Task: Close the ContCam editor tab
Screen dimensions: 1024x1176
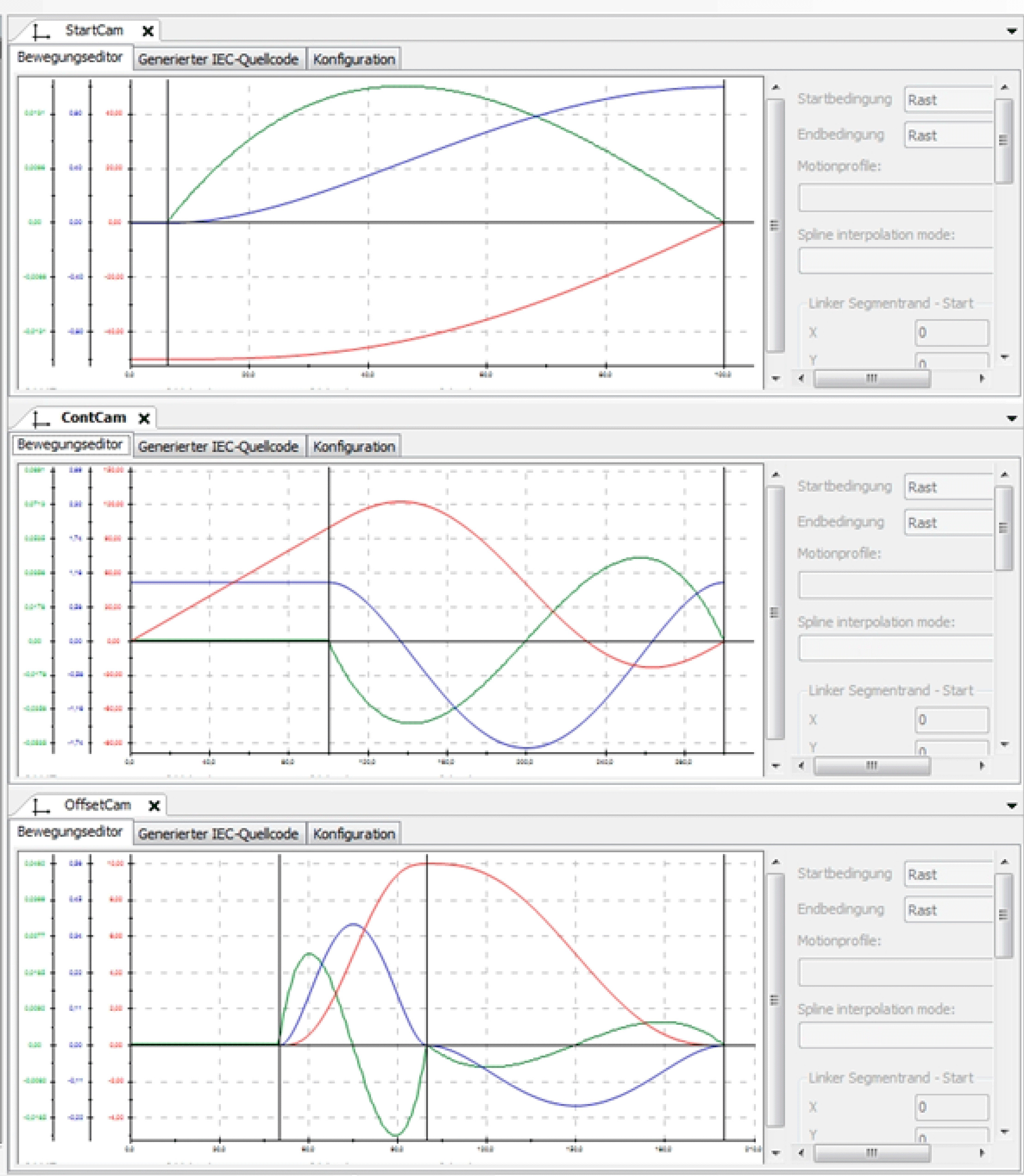Action: pyautogui.click(x=144, y=419)
